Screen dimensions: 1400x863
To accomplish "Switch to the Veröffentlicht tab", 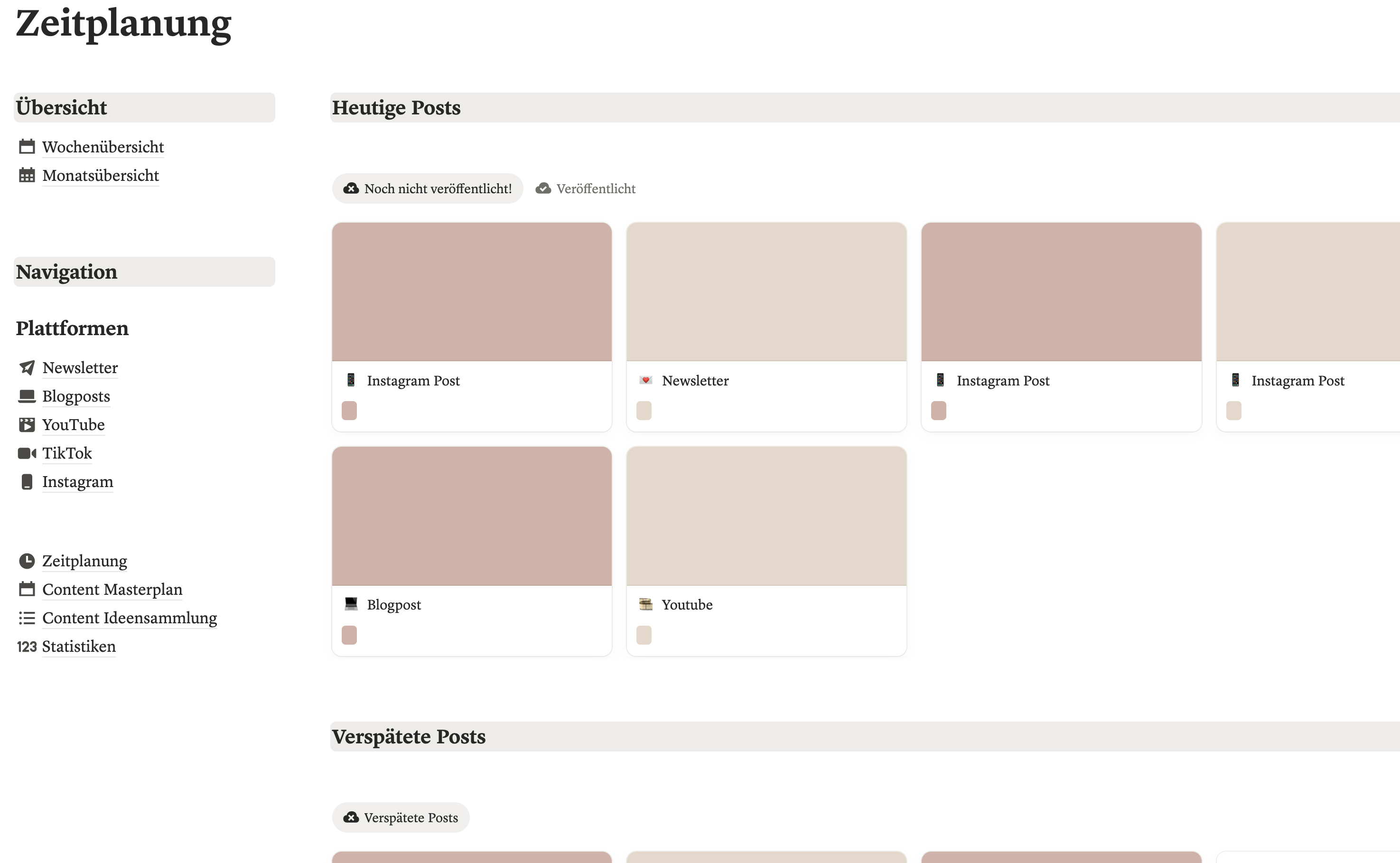I will coord(585,188).
